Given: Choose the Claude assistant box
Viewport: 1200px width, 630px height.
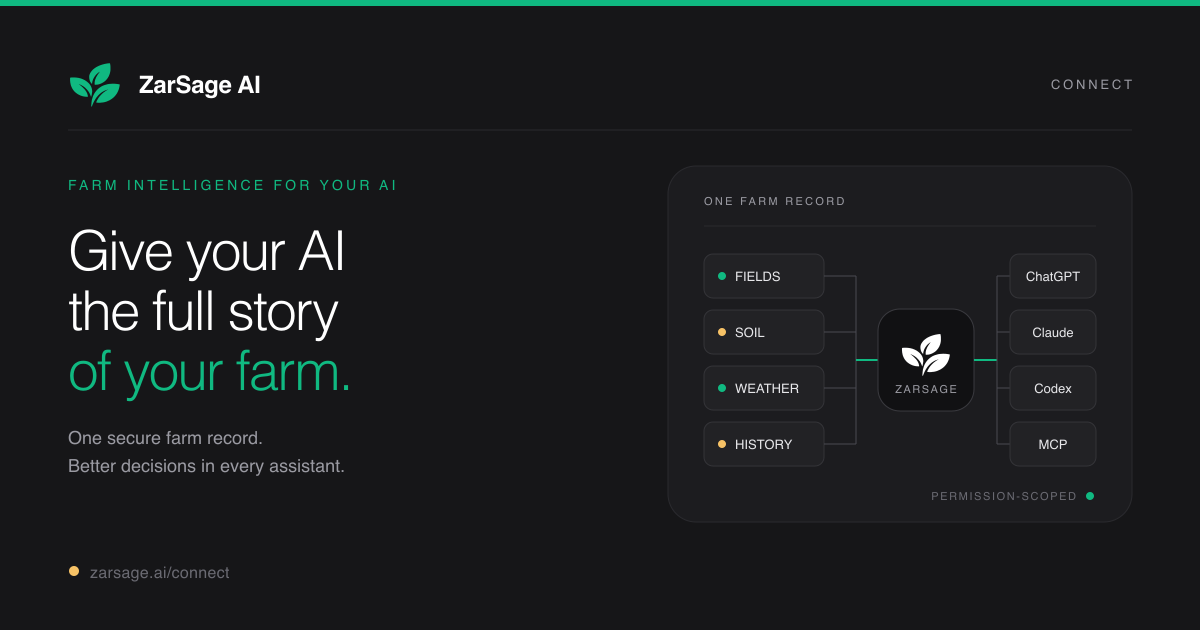Looking at the screenshot, I should 1053,332.
